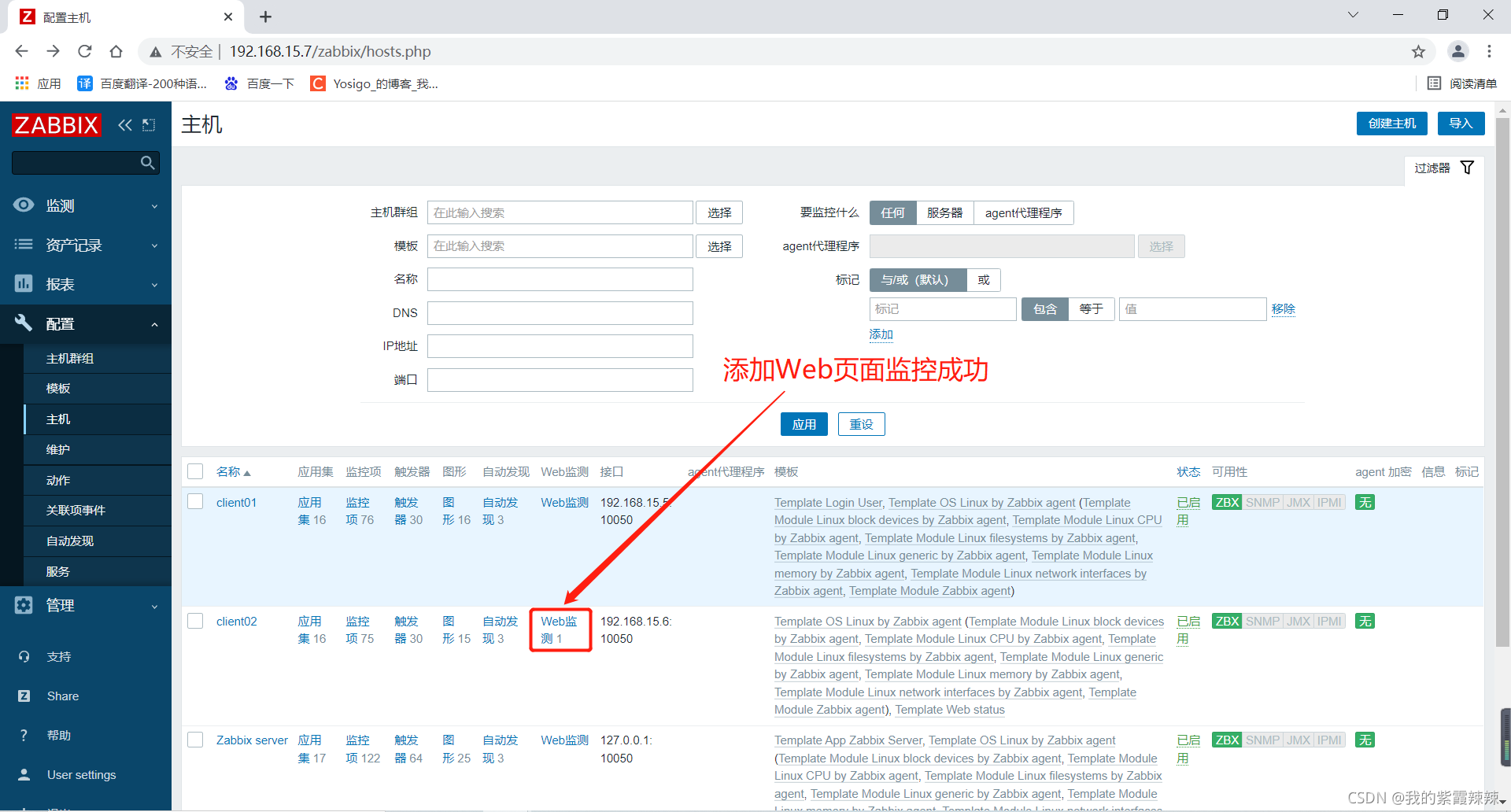
Task: Open 阅读清单 reading list
Action: 1462,83
